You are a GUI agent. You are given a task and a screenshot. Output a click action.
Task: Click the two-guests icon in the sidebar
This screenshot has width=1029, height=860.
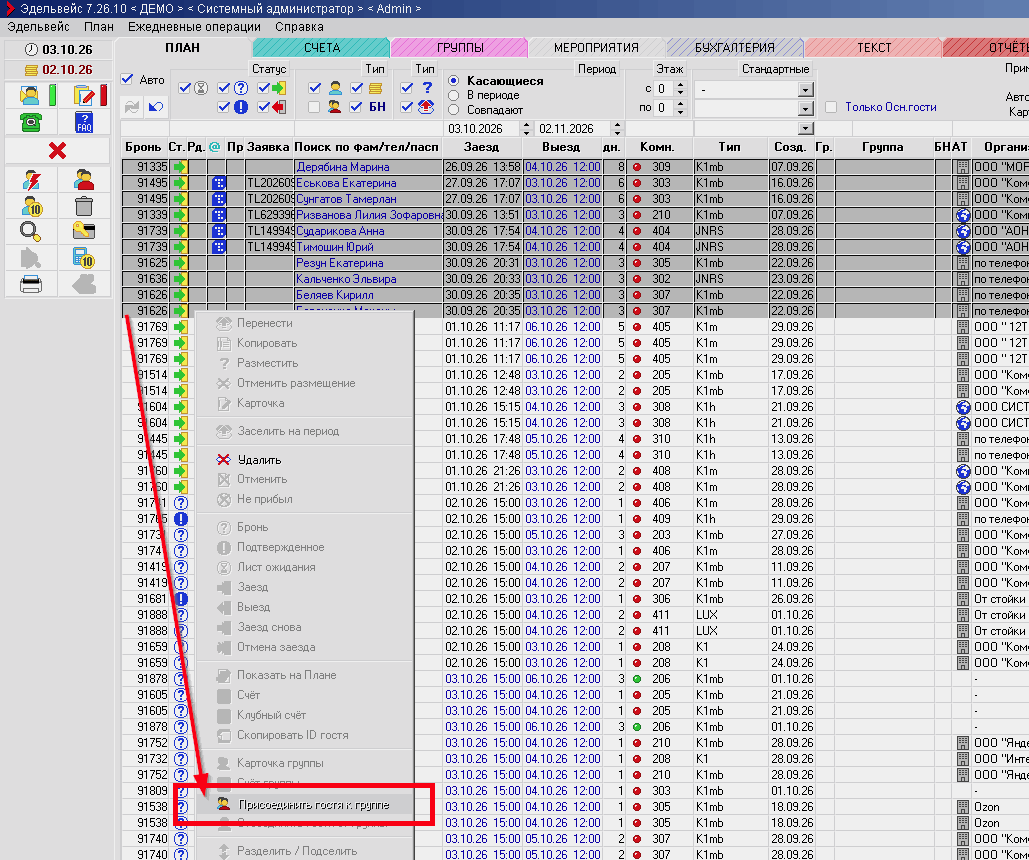pos(84,180)
